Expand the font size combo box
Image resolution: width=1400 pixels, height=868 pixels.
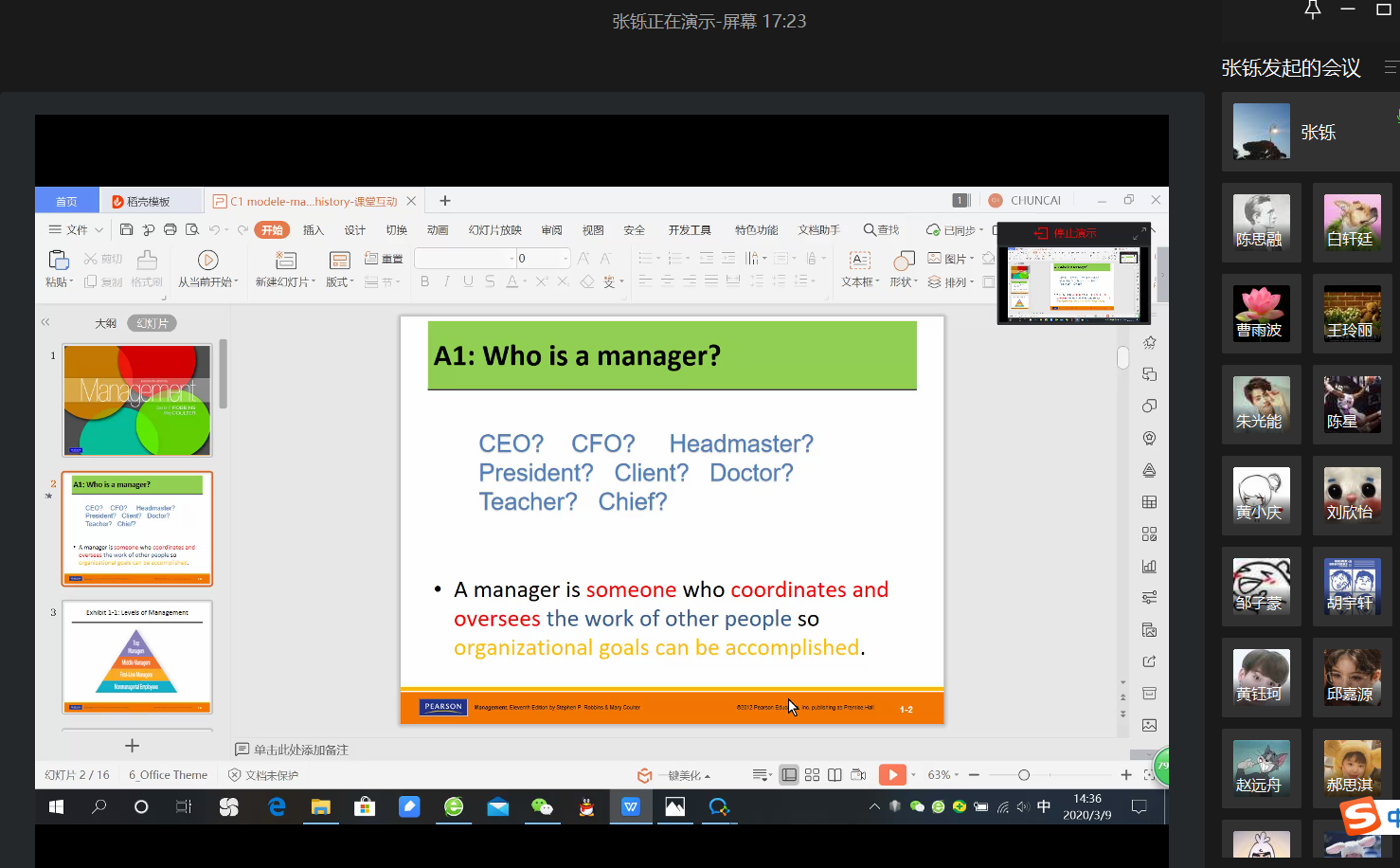click(x=565, y=258)
